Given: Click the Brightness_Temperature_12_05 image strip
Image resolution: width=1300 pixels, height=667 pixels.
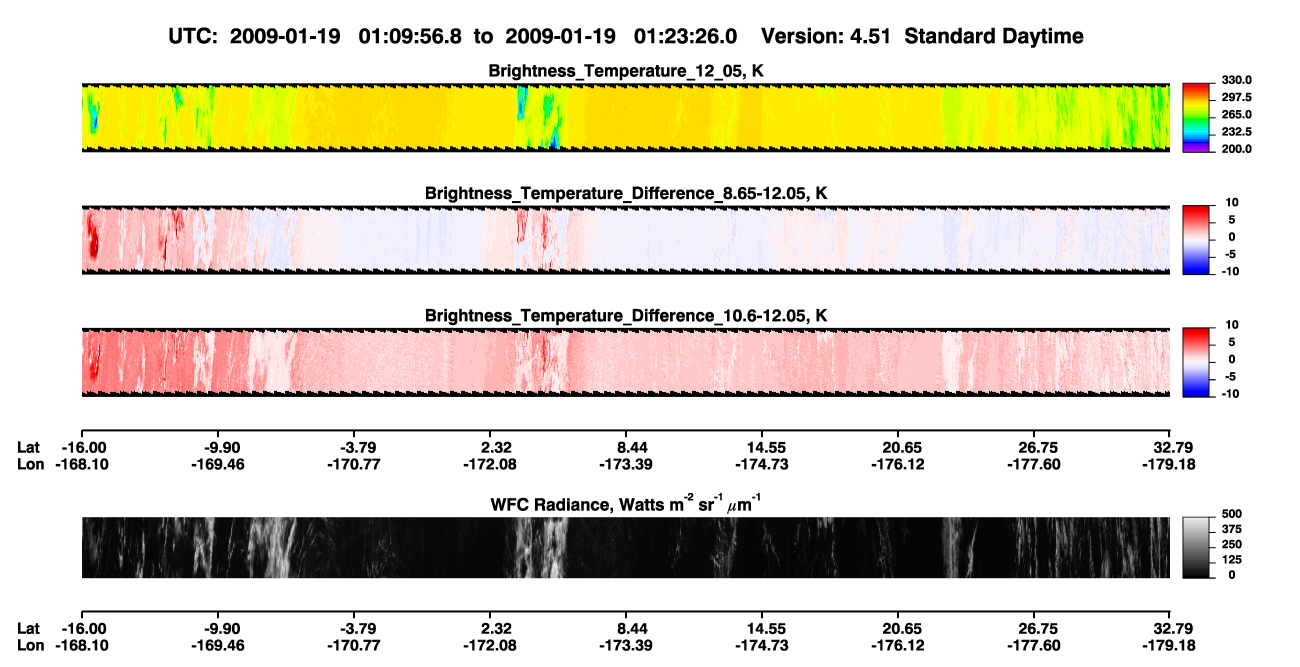Looking at the screenshot, I should pos(625,117).
